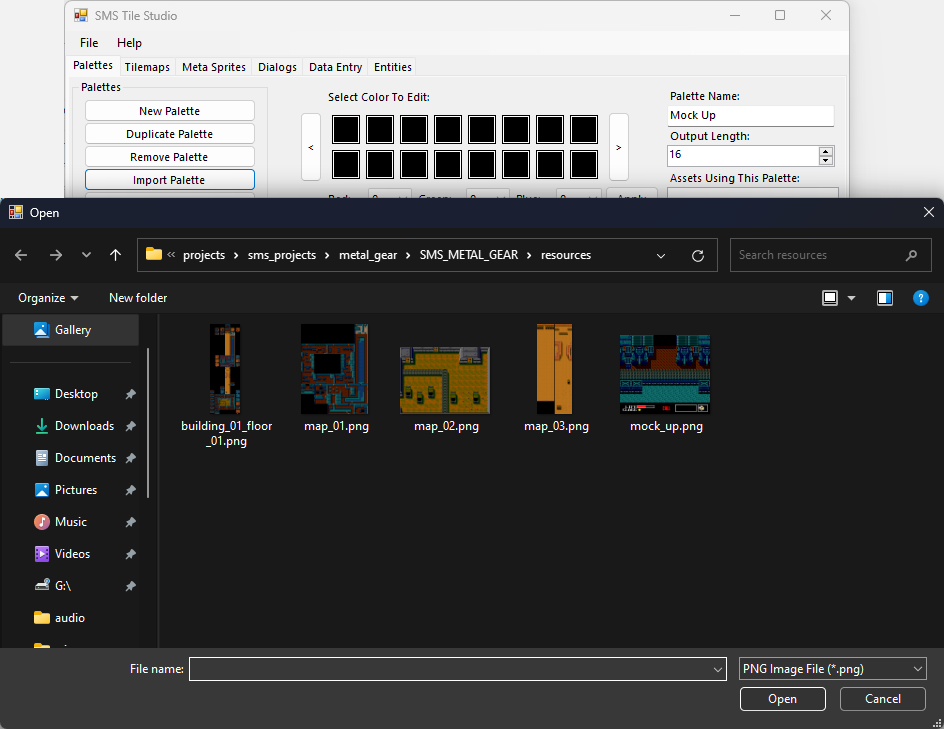Viewport: 944px width, 729px height.
Task: Open Downloads in the navigation pane
Action: (84, 426)
